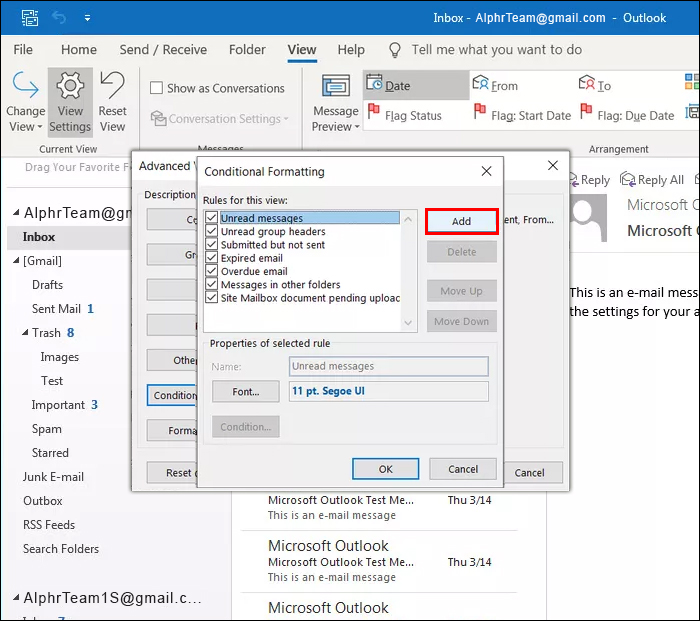Uncheck Submitted but not sent rule
The width and height of the screenshot is (700, 621).
[x=212, y=245]
